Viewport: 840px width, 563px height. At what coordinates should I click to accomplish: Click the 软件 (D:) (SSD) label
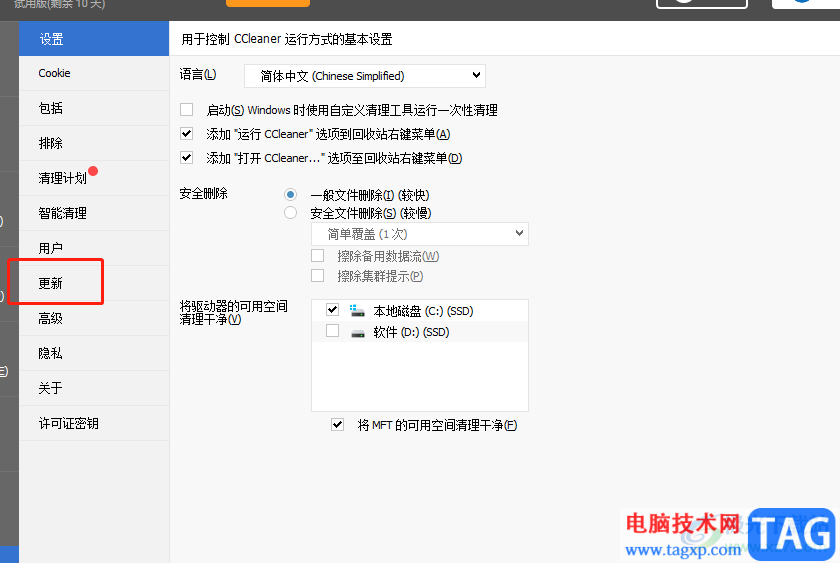411,332
